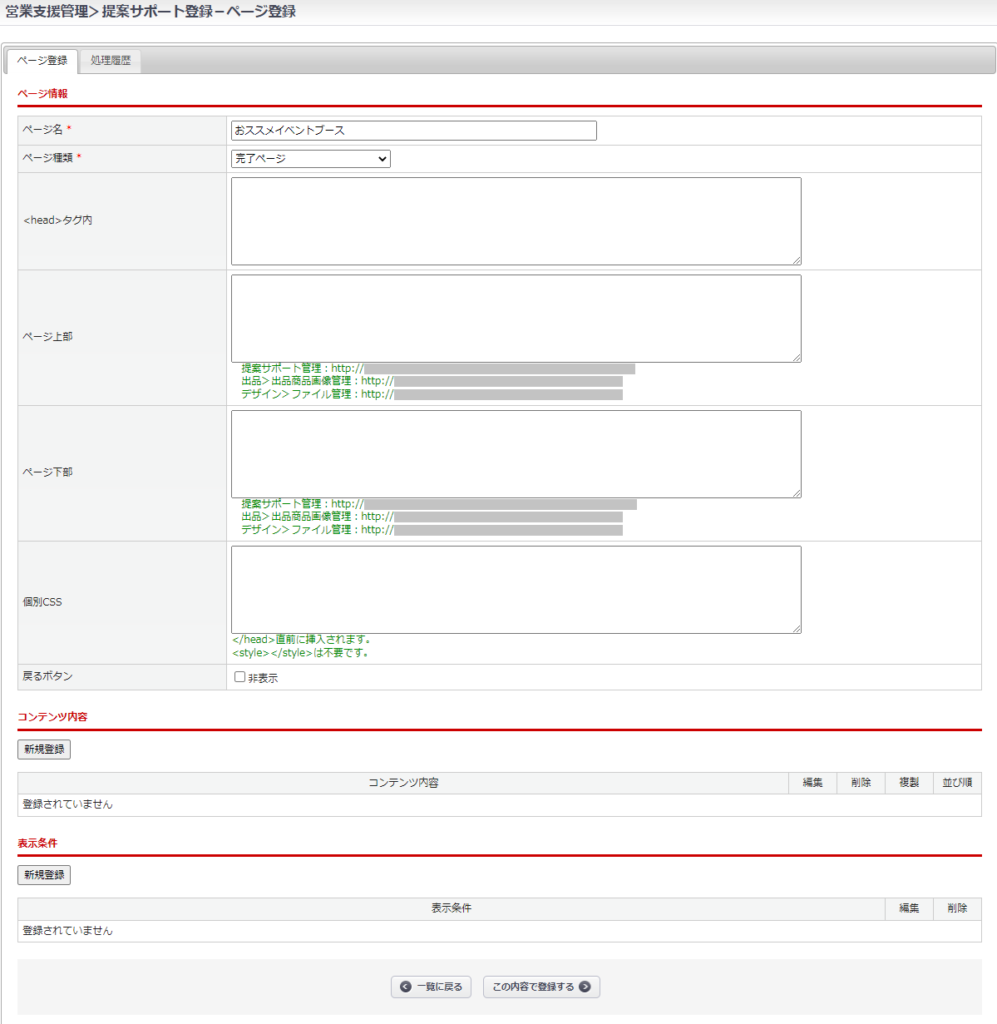
Task: Click 登録されていません in コンテンツ内容 table
Action: click(x=67, y=805)
